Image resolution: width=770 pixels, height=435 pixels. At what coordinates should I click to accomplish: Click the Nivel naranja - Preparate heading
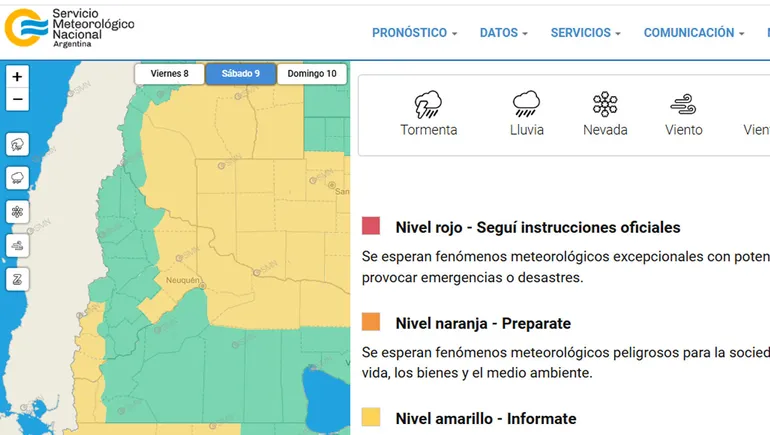coord(483,324)
